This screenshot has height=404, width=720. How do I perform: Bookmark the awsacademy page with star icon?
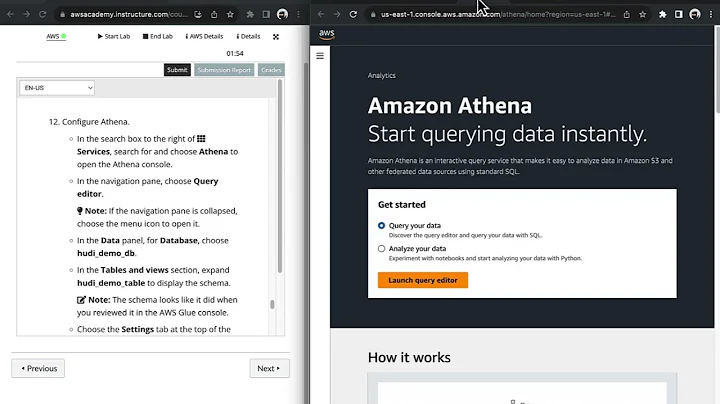230,15
